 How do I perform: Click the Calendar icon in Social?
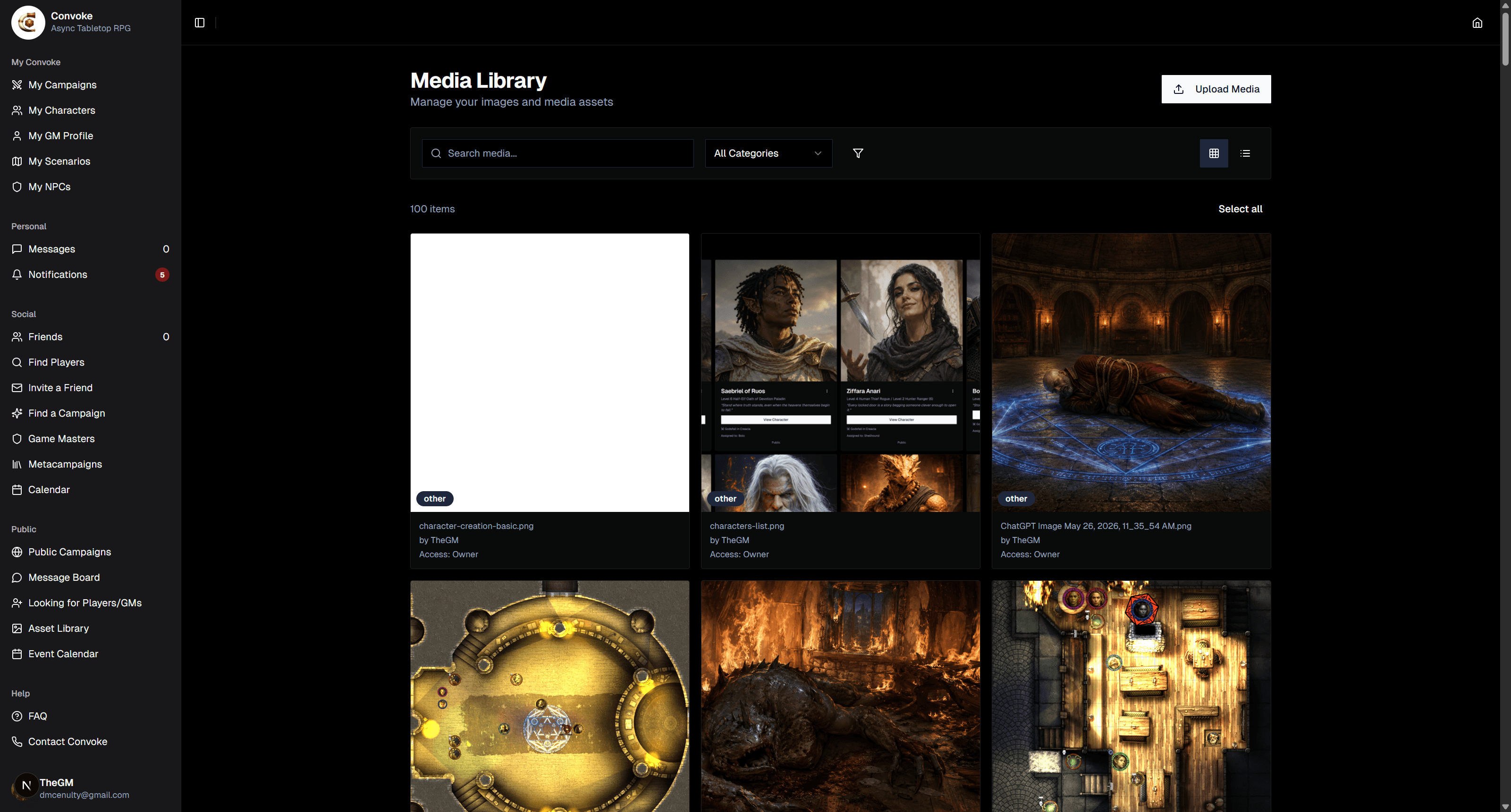pyautogui.click(x=17, y=490)
